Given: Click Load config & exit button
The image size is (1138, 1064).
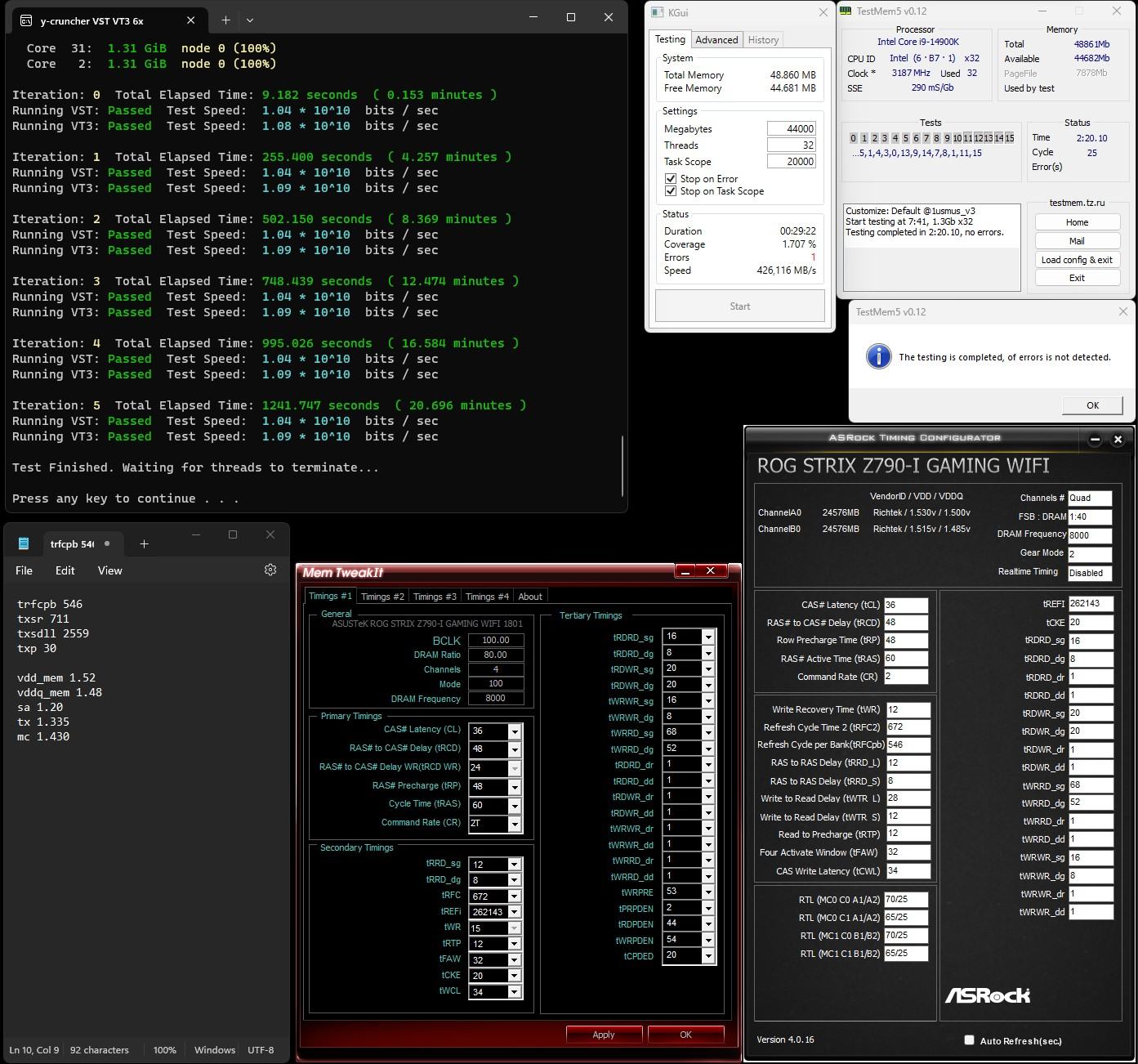Looking at the screenshot, I should [x=1077, y=260].
